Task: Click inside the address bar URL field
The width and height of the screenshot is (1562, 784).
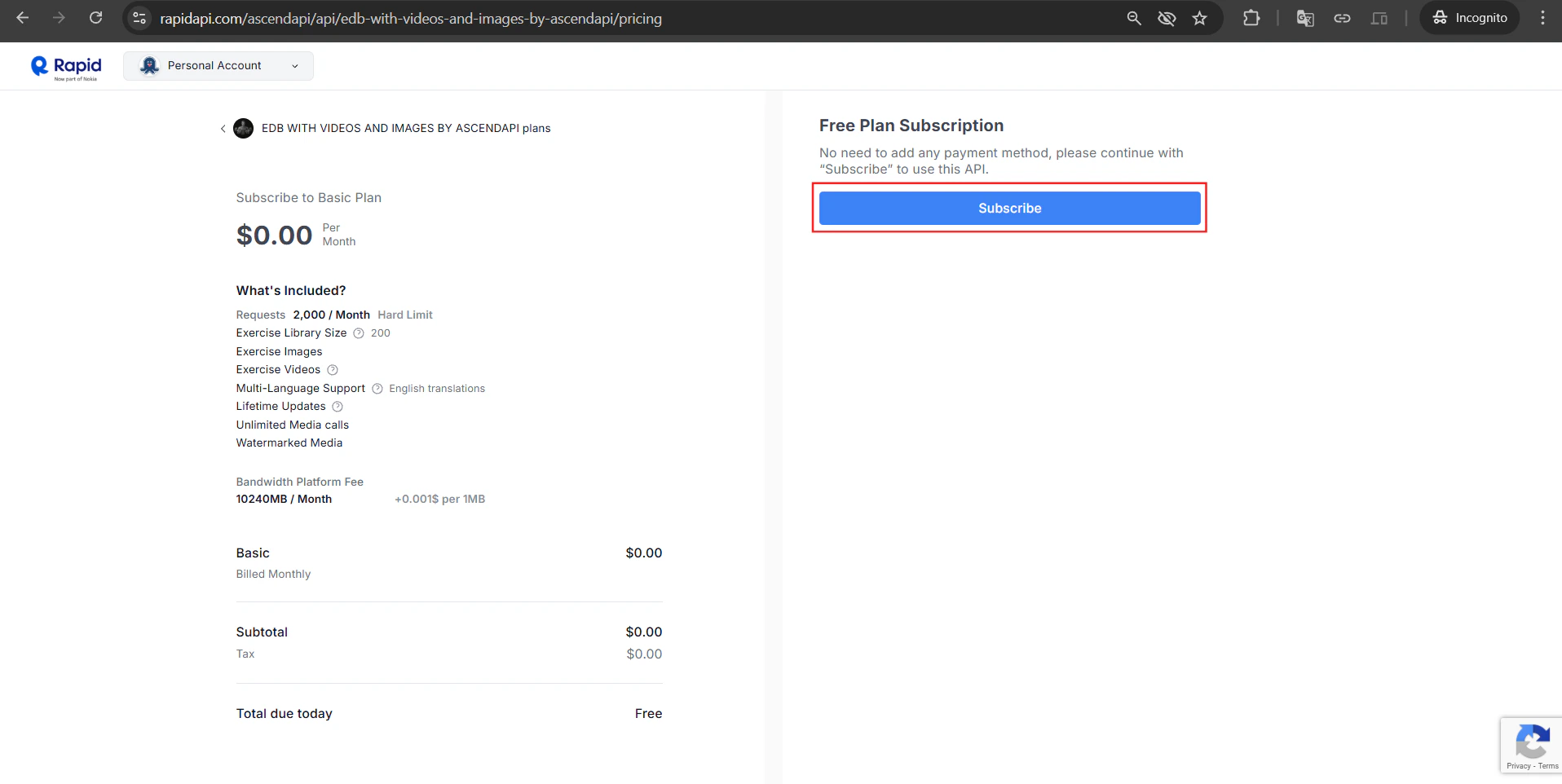Action: pyautogui.click(x=408, y=19)
